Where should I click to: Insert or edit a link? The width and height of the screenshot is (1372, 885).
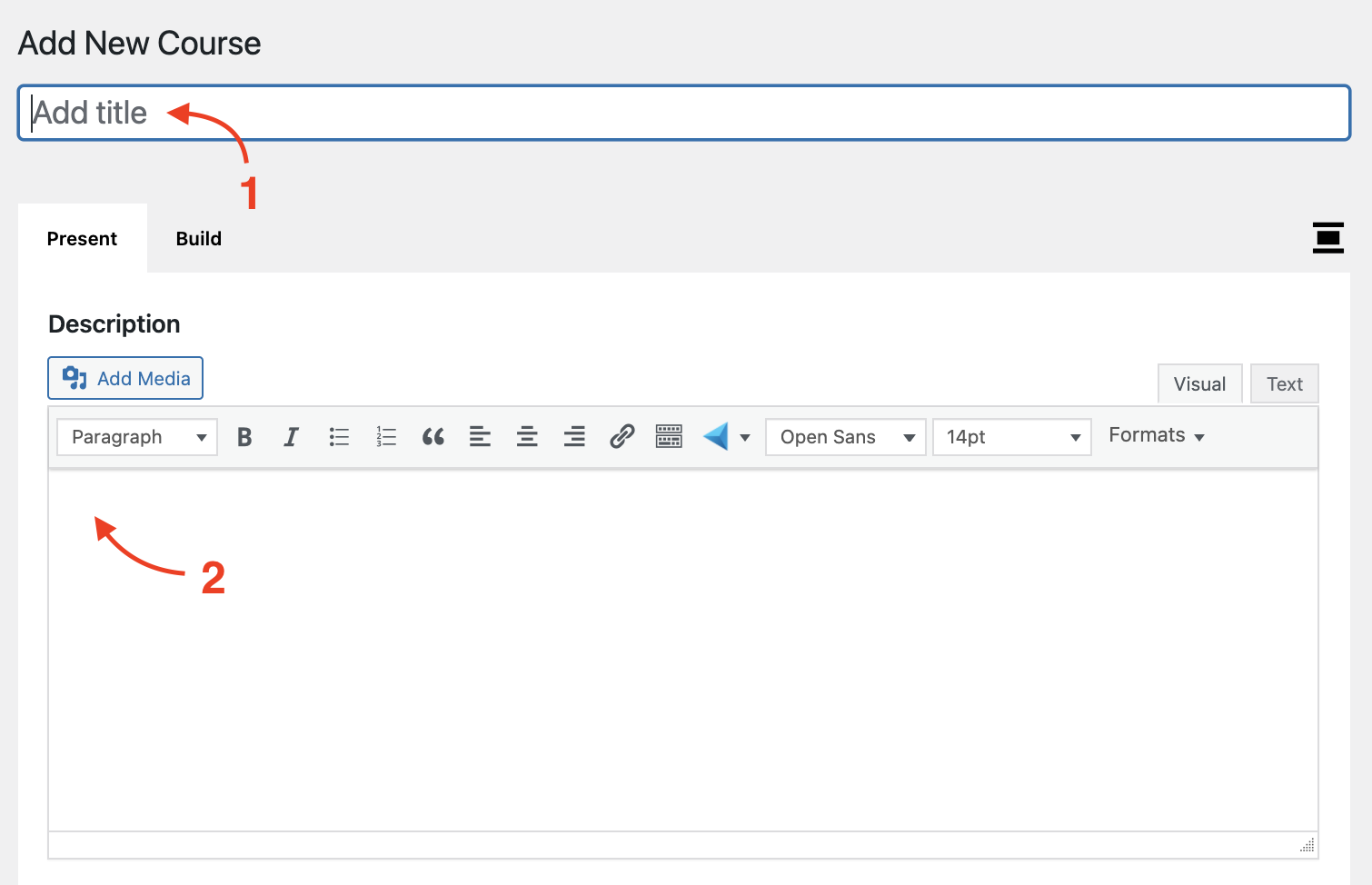[621, 437]
